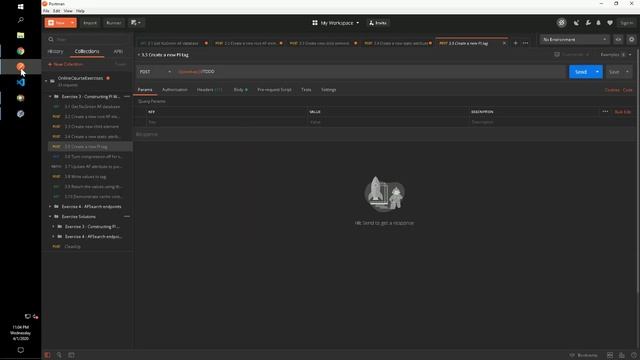Image resolution: width=640 pixels, height=360 pixels.
Task: Click the Invite button
Action: 378,23
